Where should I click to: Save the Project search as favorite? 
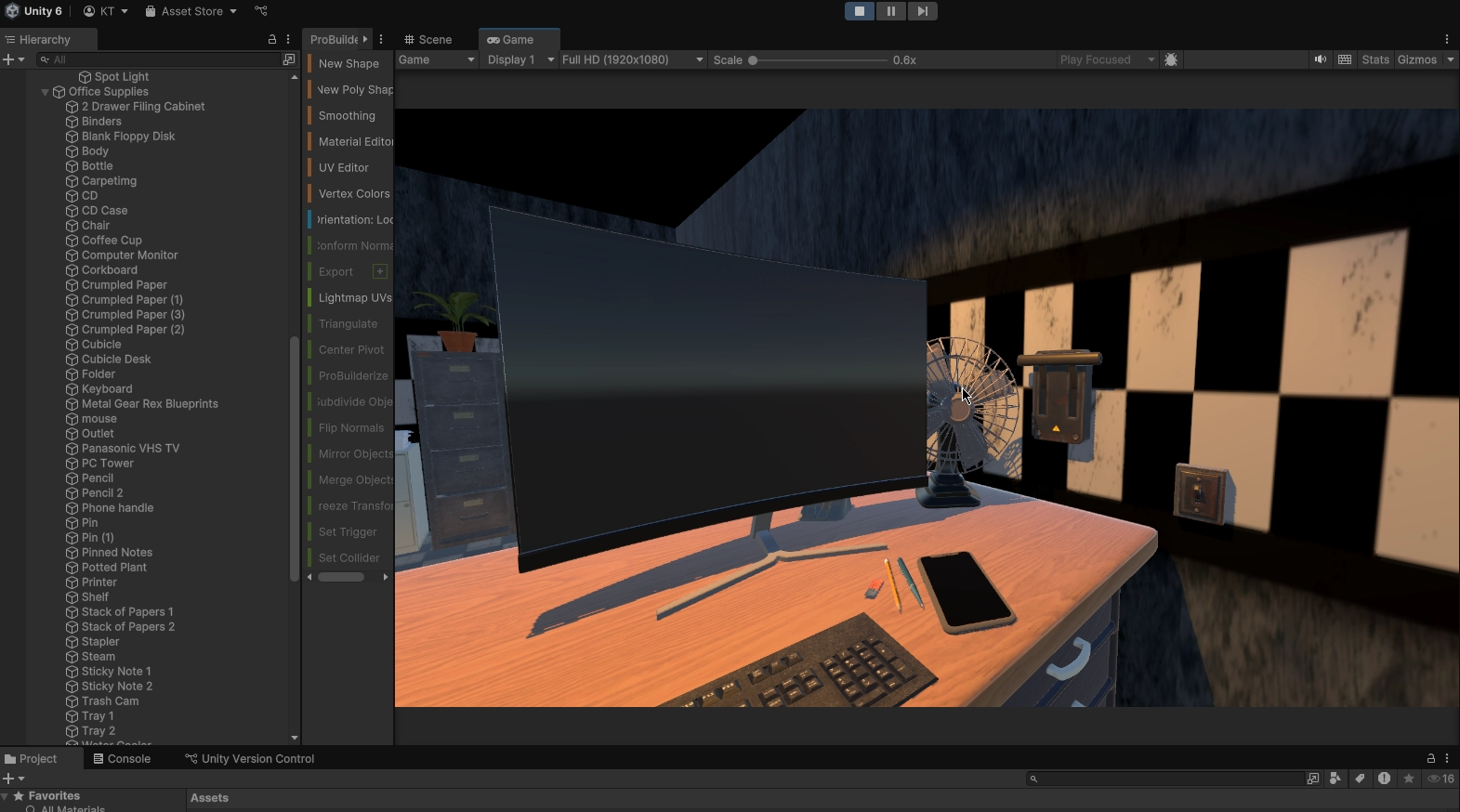click(1409, 779)
